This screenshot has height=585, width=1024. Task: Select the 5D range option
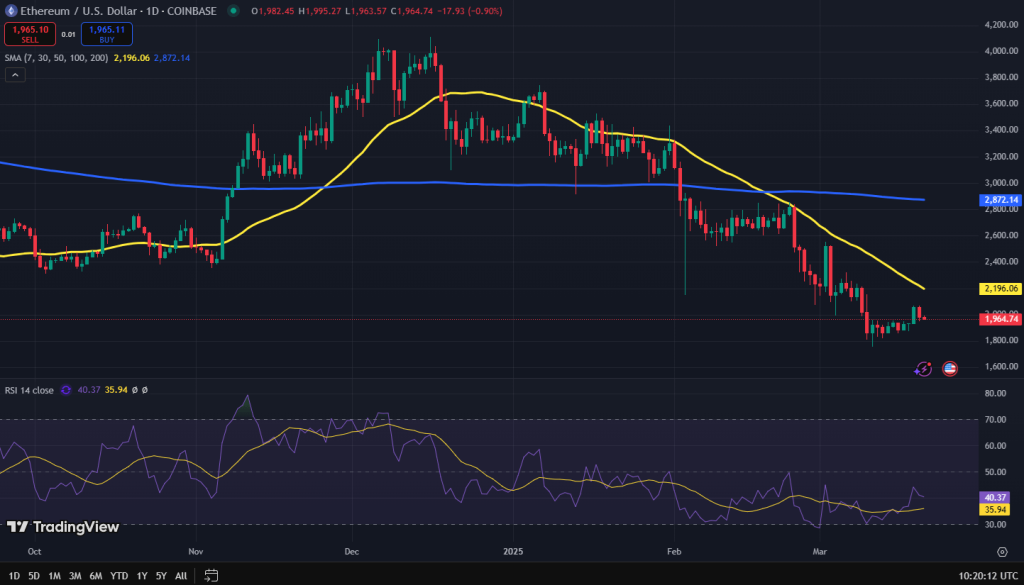coord(32,575)
